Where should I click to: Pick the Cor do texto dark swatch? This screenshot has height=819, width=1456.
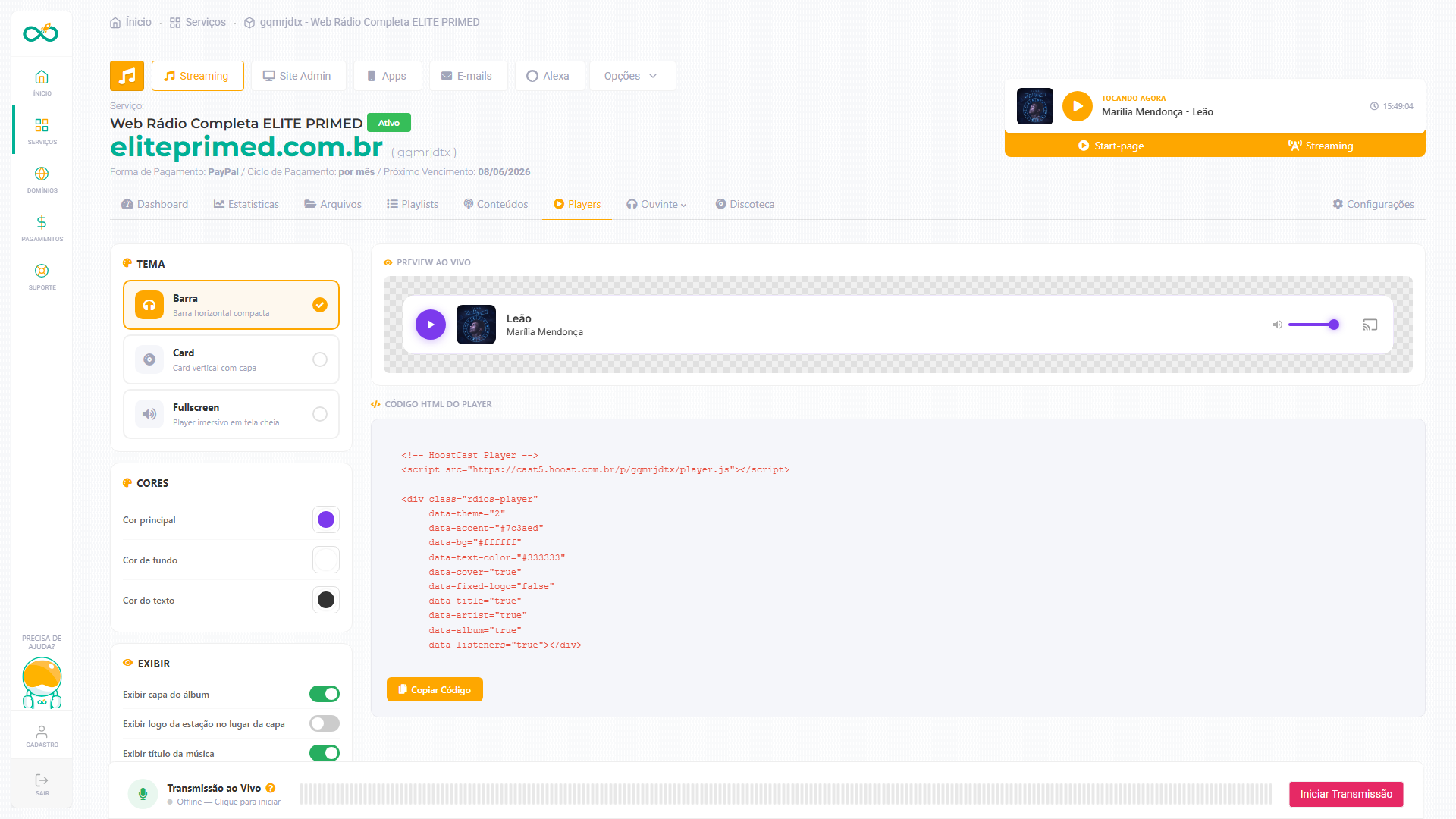tap(326, 600)
